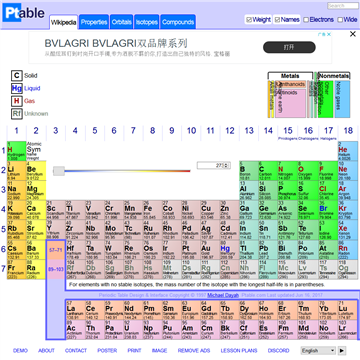
Task: Click the Noble gases legend swatch
Action: (342, 99)
